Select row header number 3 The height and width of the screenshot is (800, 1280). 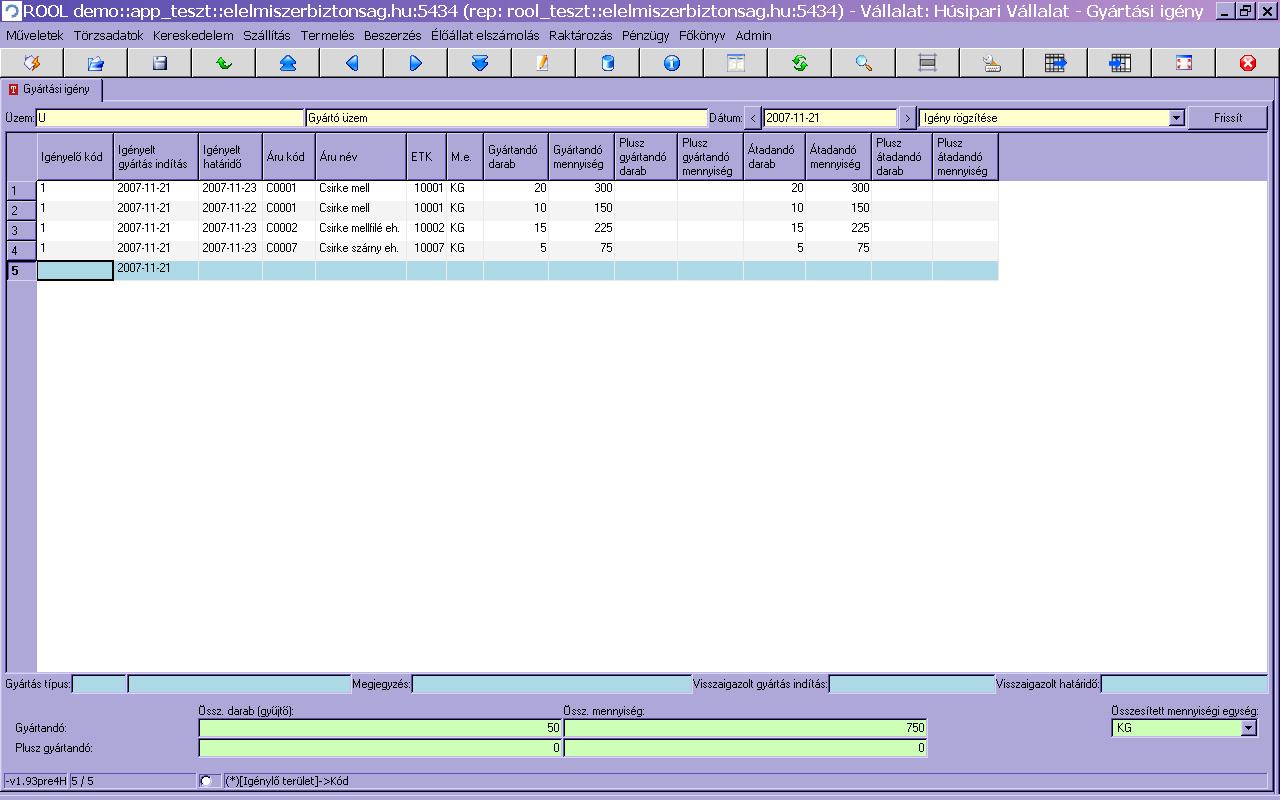tap(21, 230)
